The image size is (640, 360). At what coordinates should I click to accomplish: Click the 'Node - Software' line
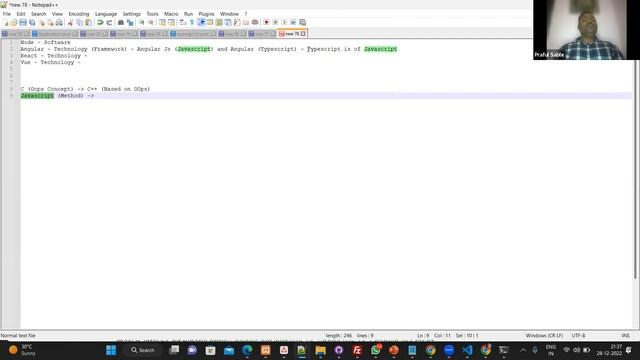coord(45,42)
